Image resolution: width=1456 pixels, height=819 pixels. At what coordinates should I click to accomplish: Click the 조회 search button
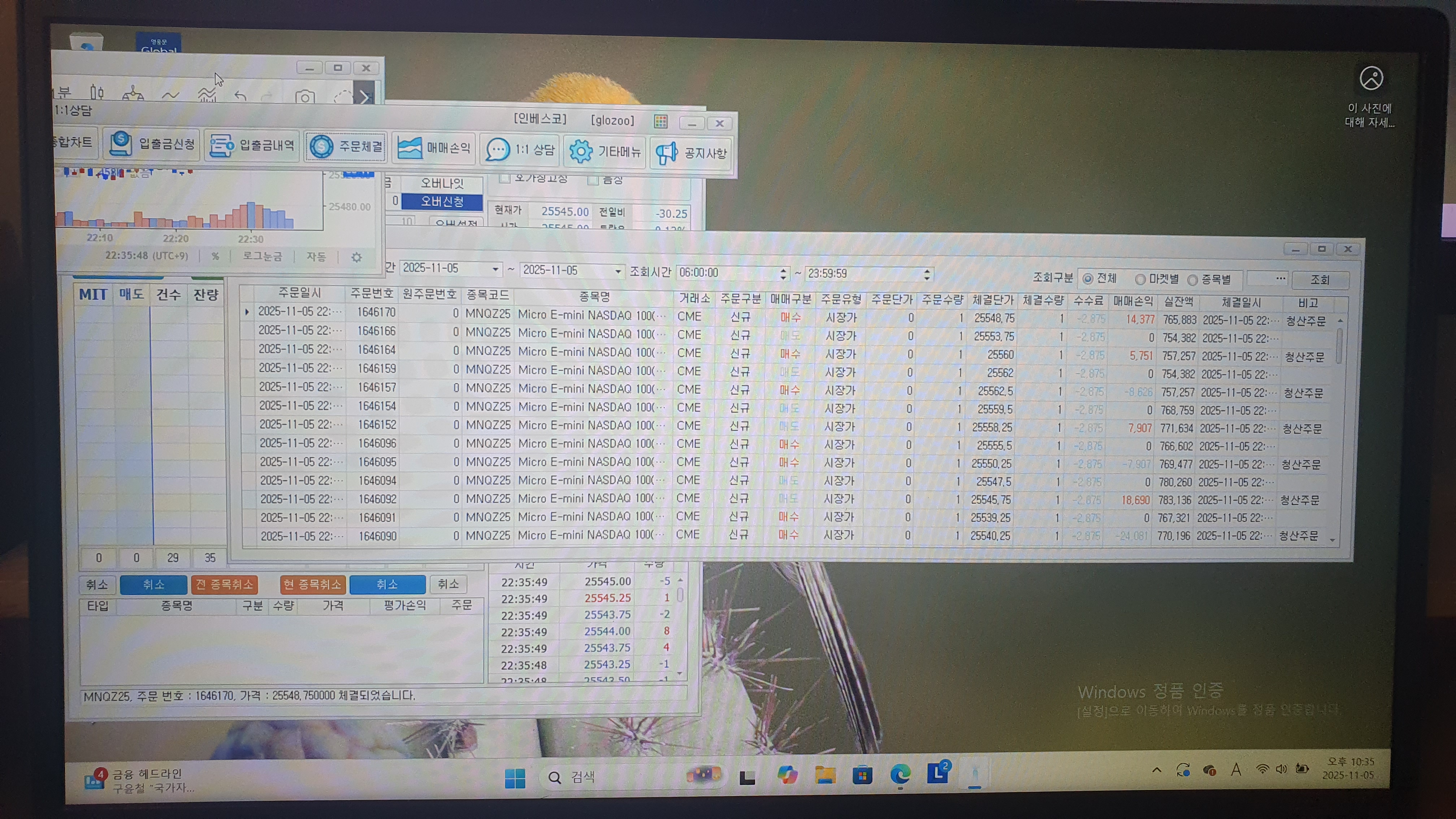click(1320, 280)
